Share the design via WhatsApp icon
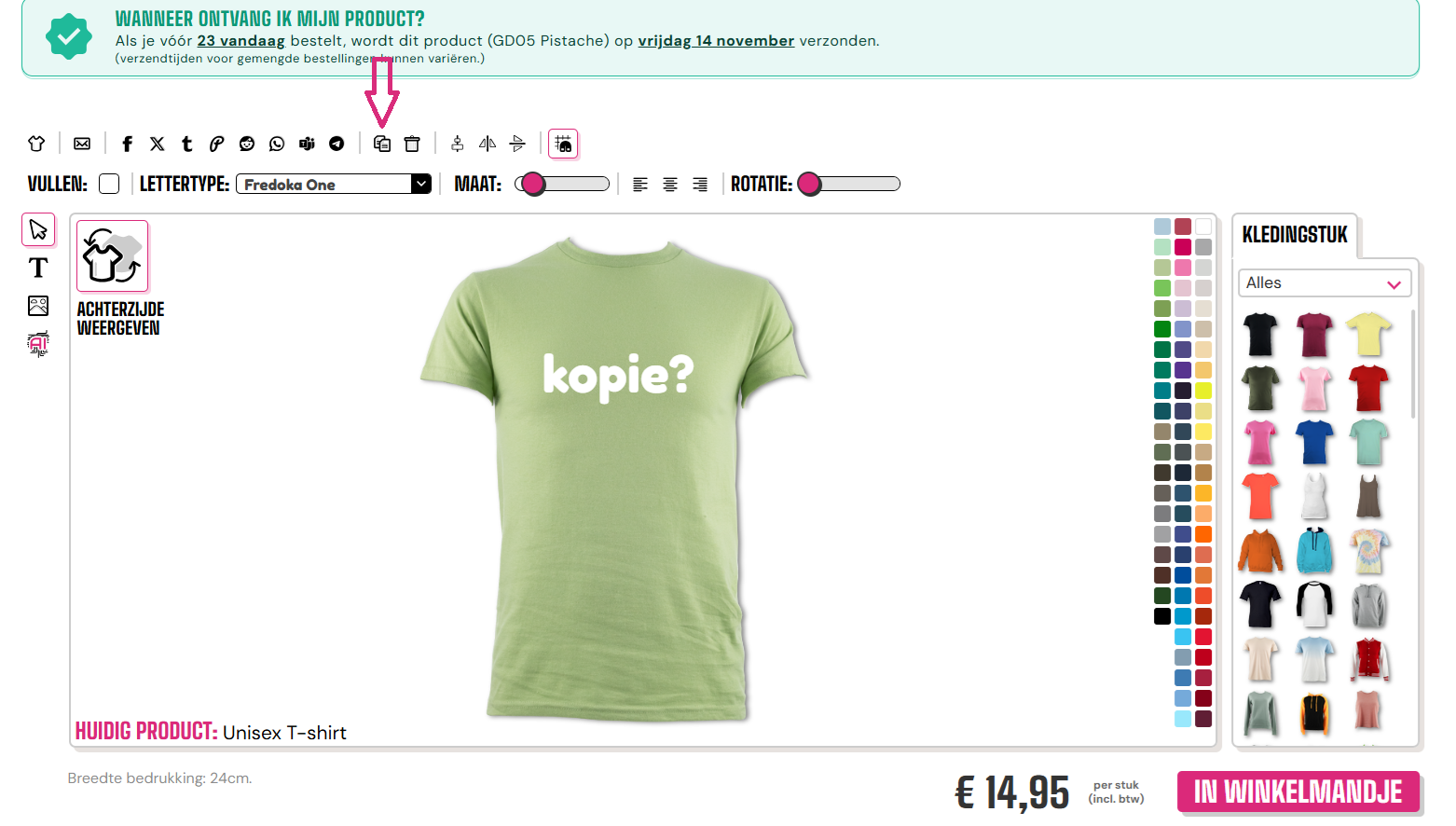This screenshot has width=1456, height=826. (x=277, y=144)
